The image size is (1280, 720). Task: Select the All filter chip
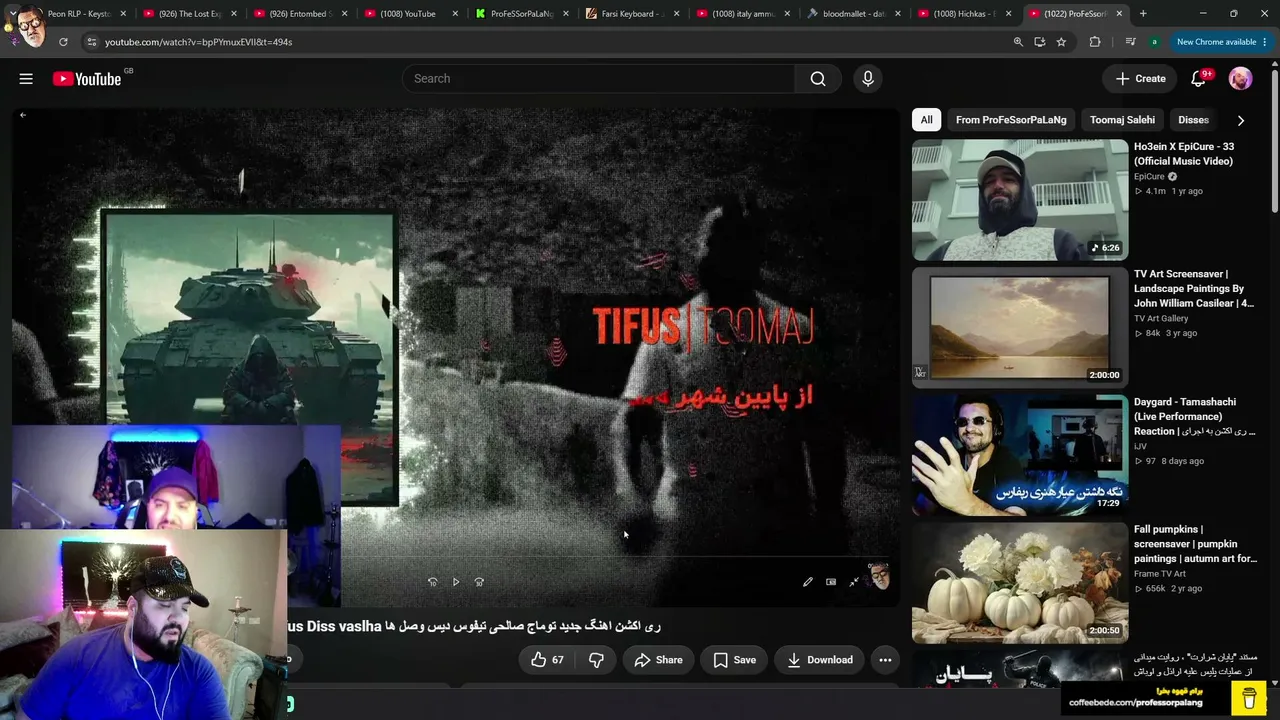[x=927, y=120]
